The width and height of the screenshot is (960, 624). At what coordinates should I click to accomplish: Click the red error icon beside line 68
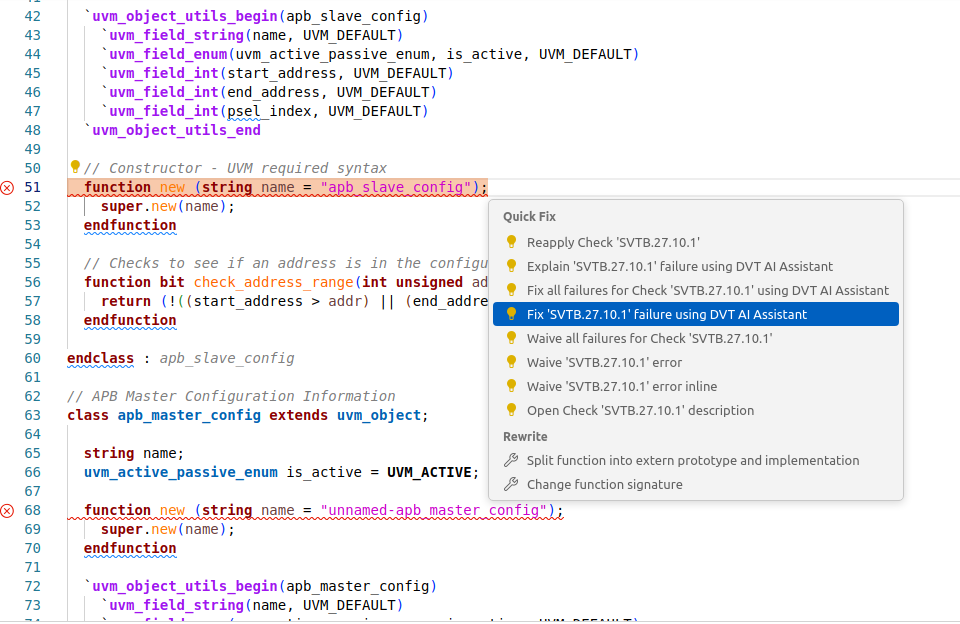[x=8, y=510]
